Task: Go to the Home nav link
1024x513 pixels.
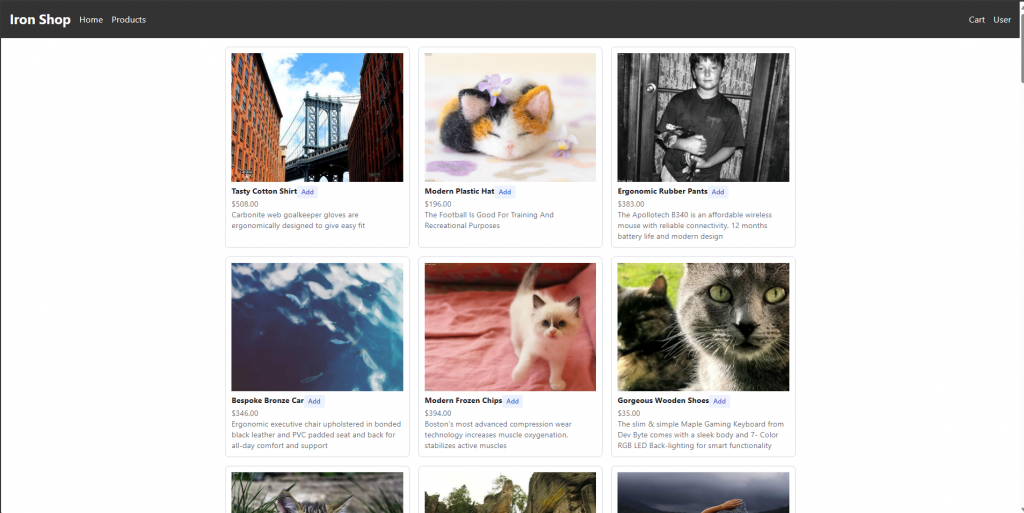Action: point(91,20)
